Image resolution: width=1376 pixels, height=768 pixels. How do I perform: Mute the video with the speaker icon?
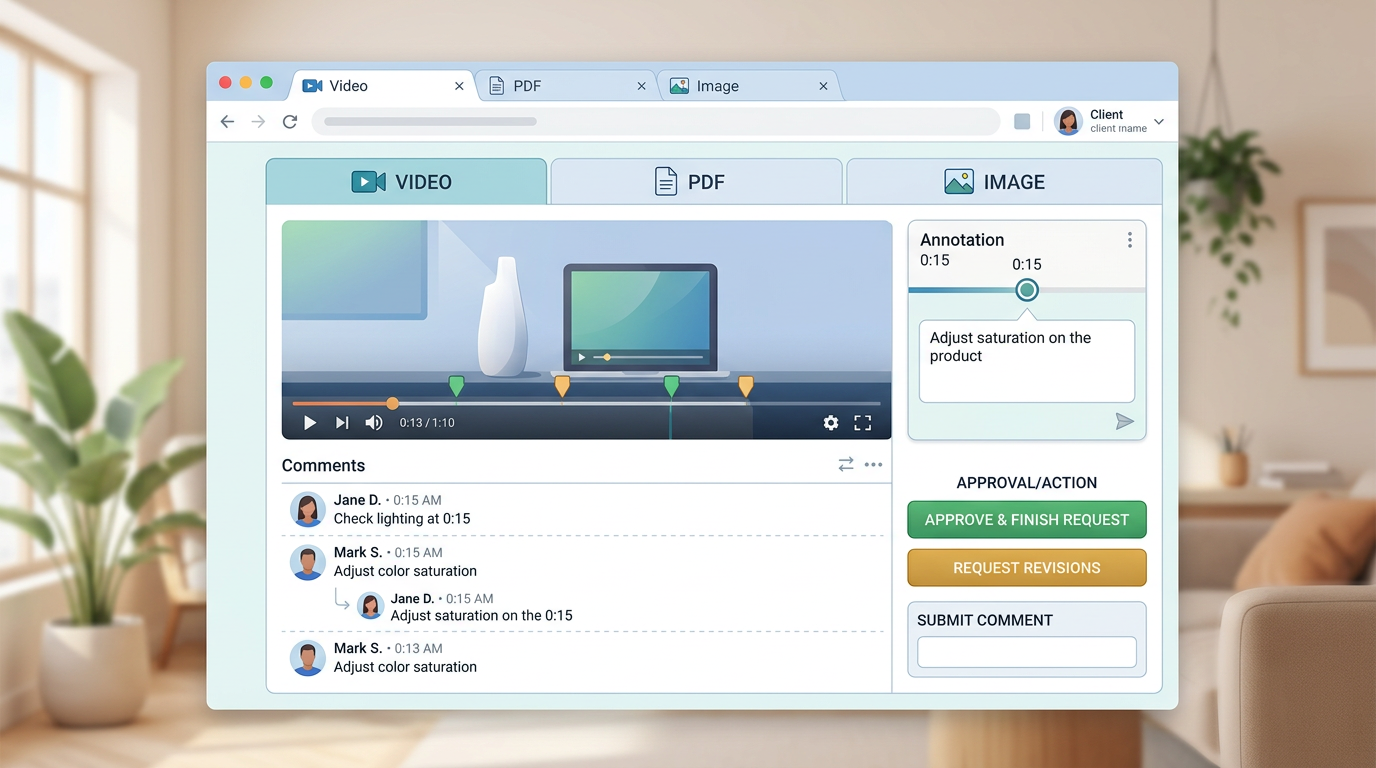[374, 423]
